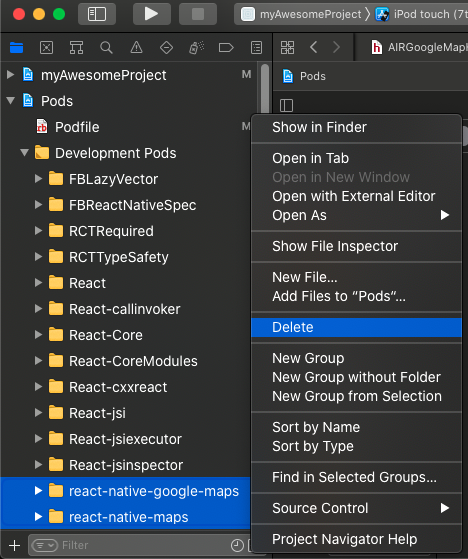Open the Report navigator

257,47
